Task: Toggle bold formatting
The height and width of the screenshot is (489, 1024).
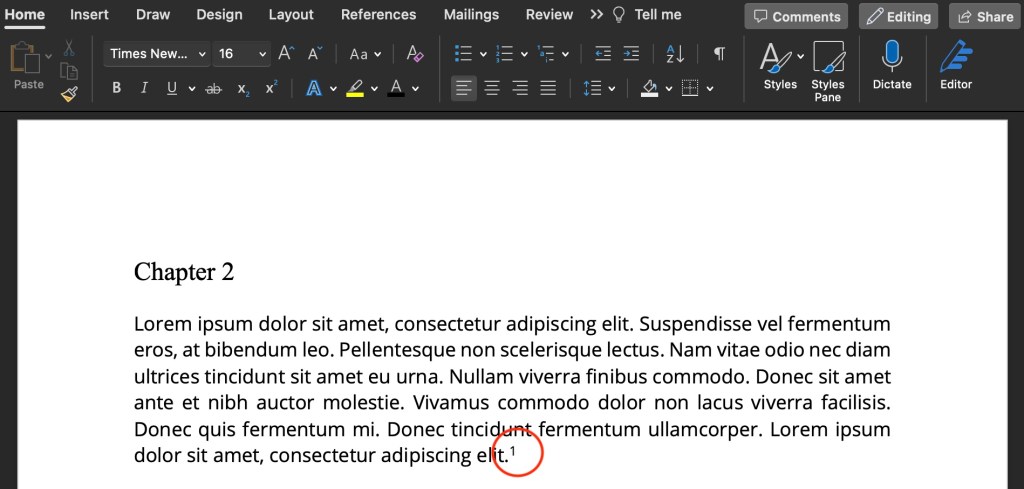Action: point(117,88)
